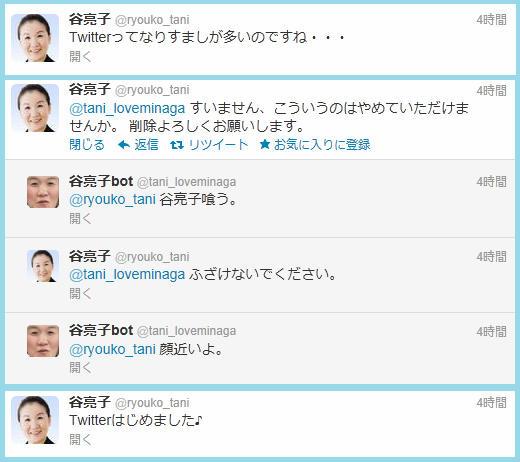
Task: Click 谷亮子bot avatar on 顔近いよ tweet
Action: (43, 341)
